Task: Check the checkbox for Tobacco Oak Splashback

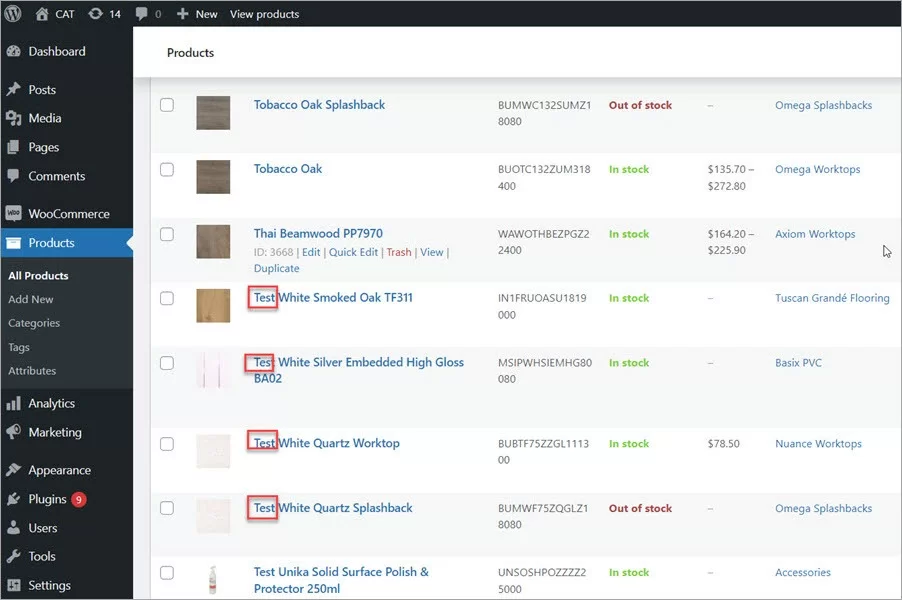Action: point(167,104)
